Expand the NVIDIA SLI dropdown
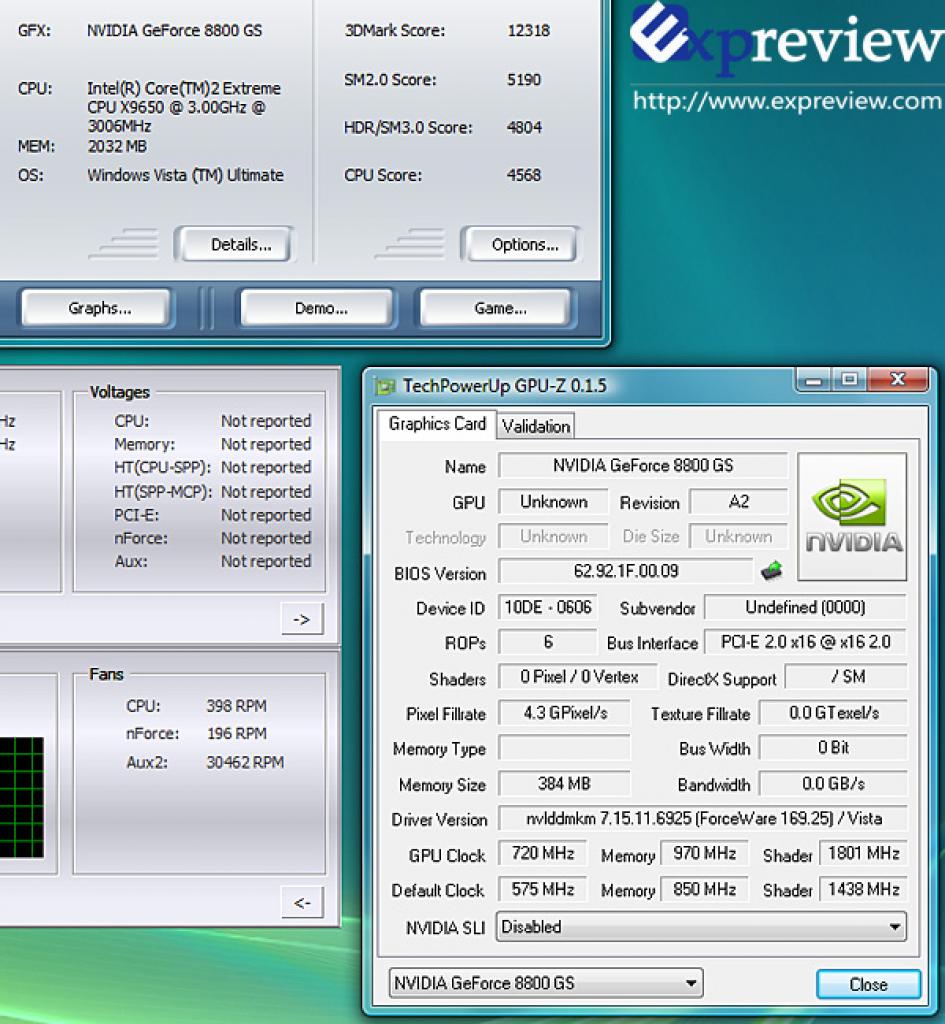The width and height of the screenshot is (945, 1024). (701, 927)
